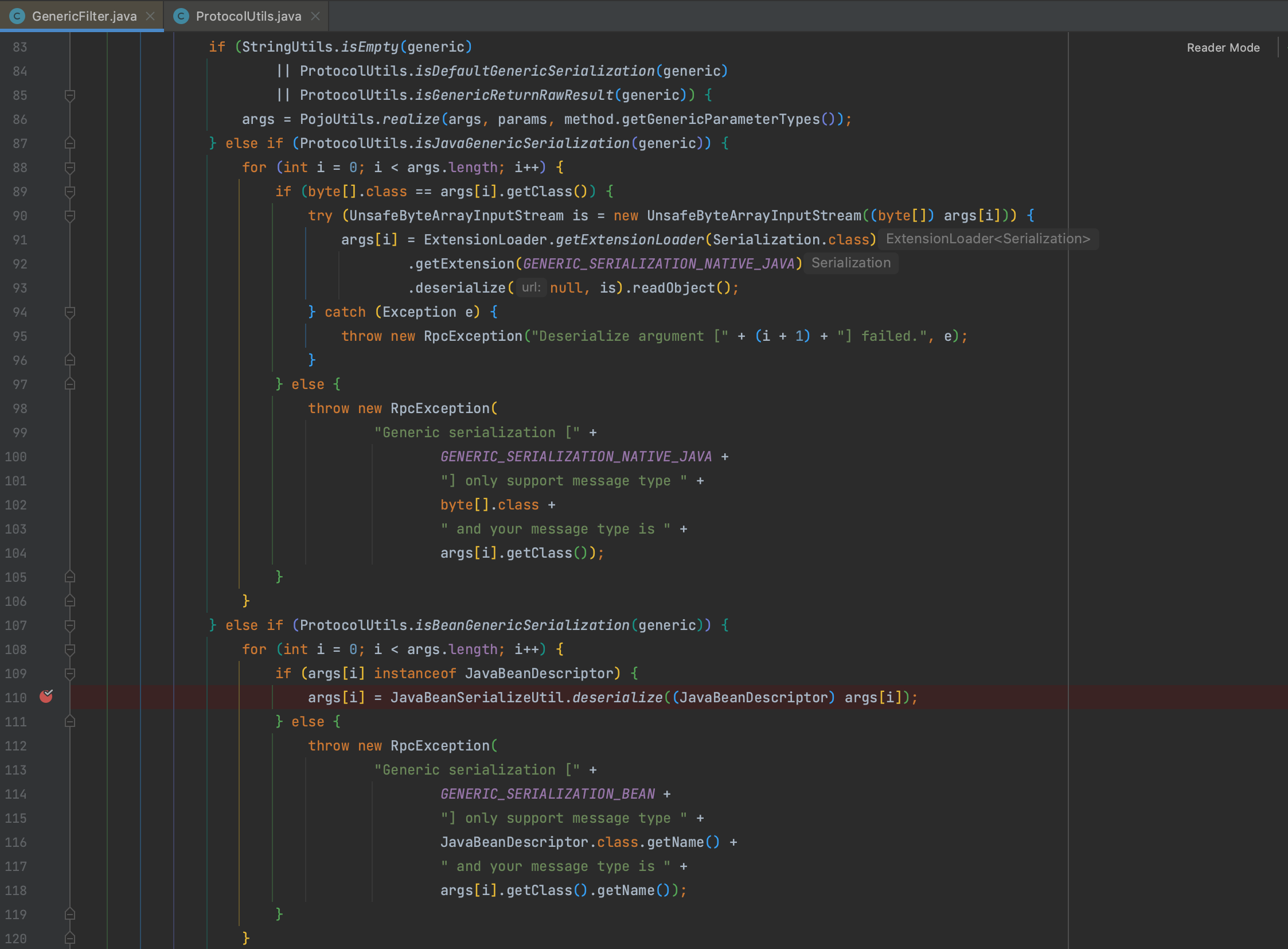Collapse the for loop at line 108
The image size is (1288, 949).
click(x=70, y=649)
